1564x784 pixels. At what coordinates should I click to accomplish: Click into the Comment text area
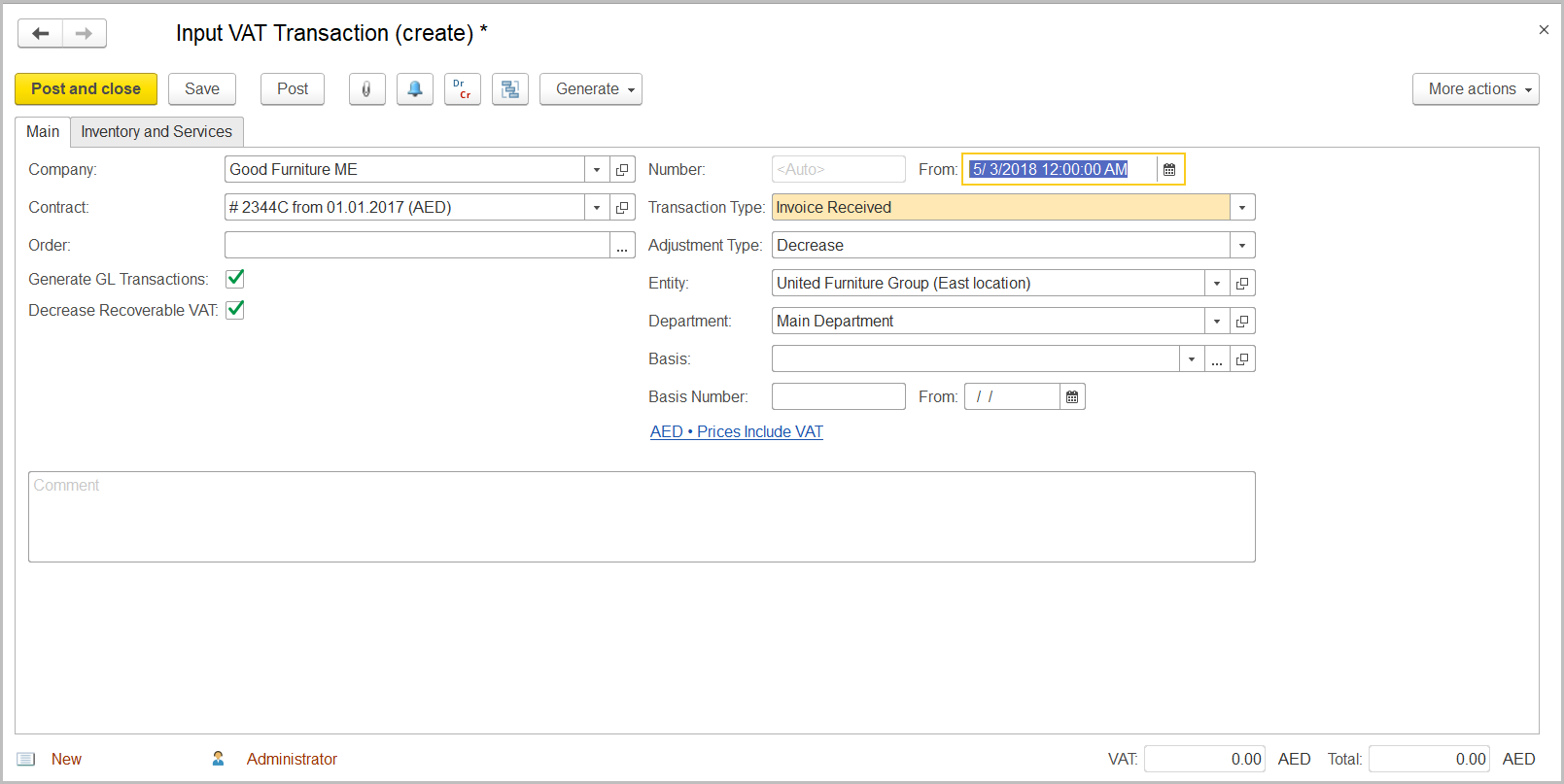[x=642, y=517]
